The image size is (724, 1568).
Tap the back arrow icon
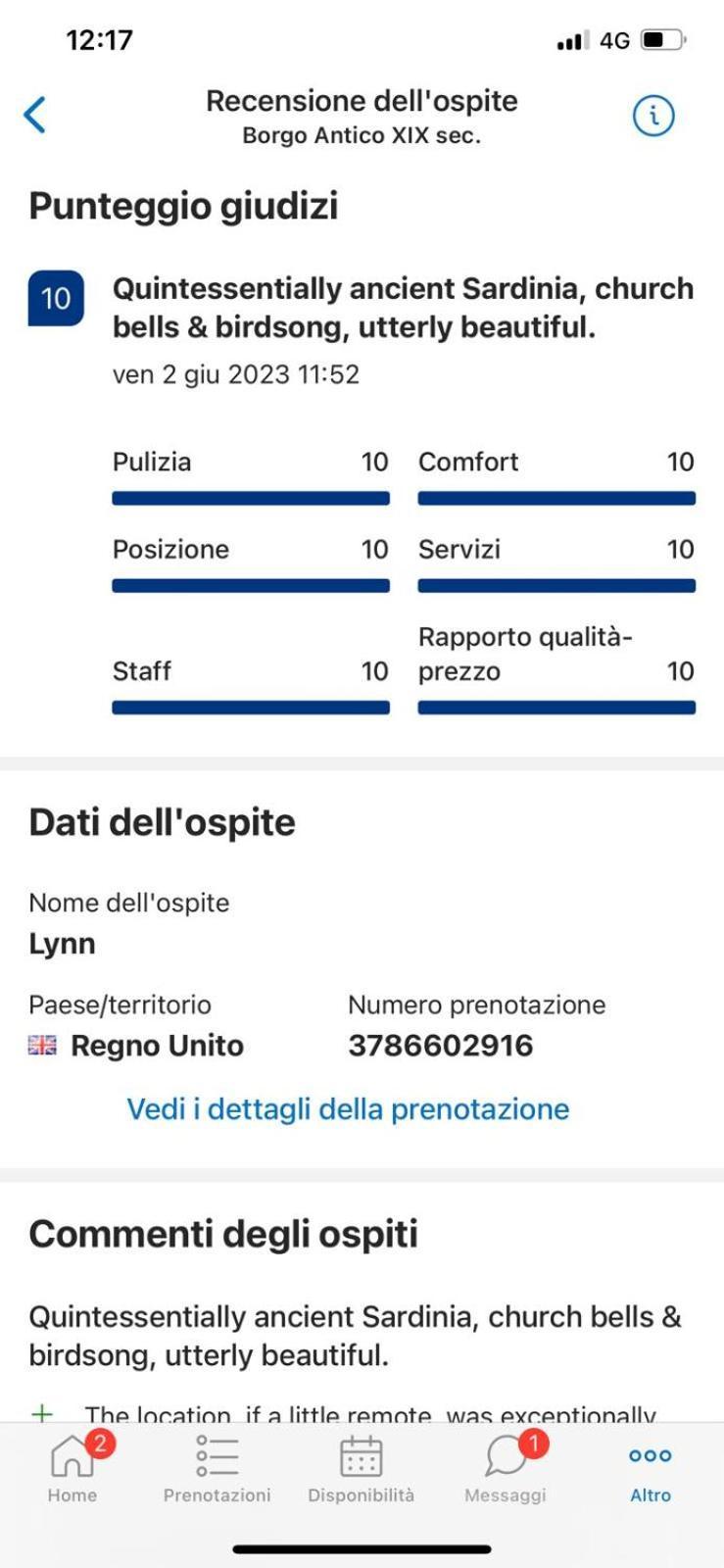(x=35, y=115)
